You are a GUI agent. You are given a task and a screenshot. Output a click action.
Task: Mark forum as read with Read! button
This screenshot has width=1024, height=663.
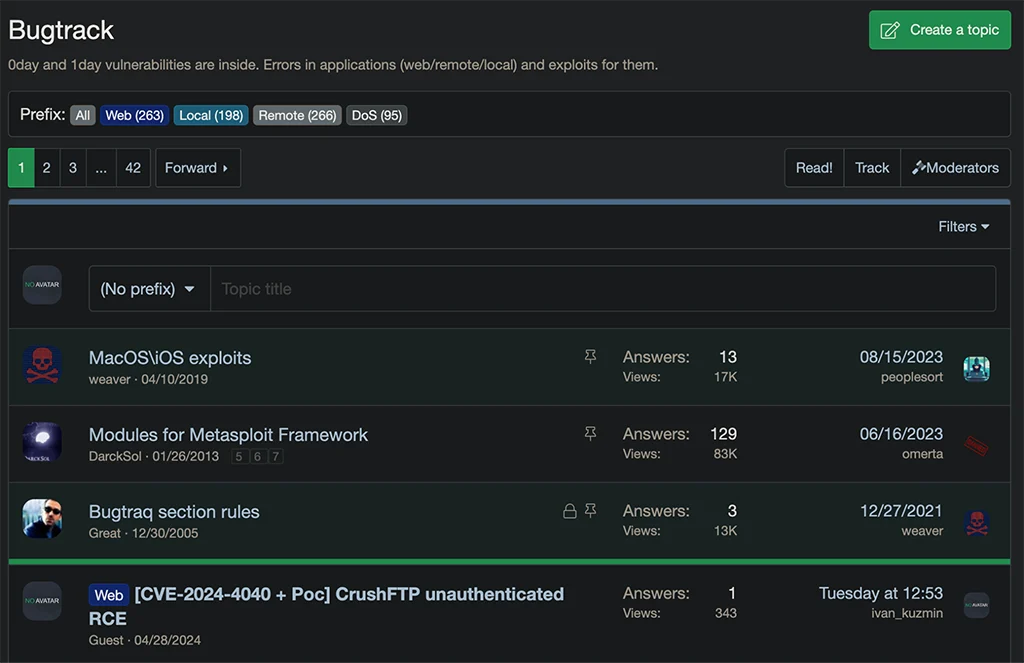[814, 168]
